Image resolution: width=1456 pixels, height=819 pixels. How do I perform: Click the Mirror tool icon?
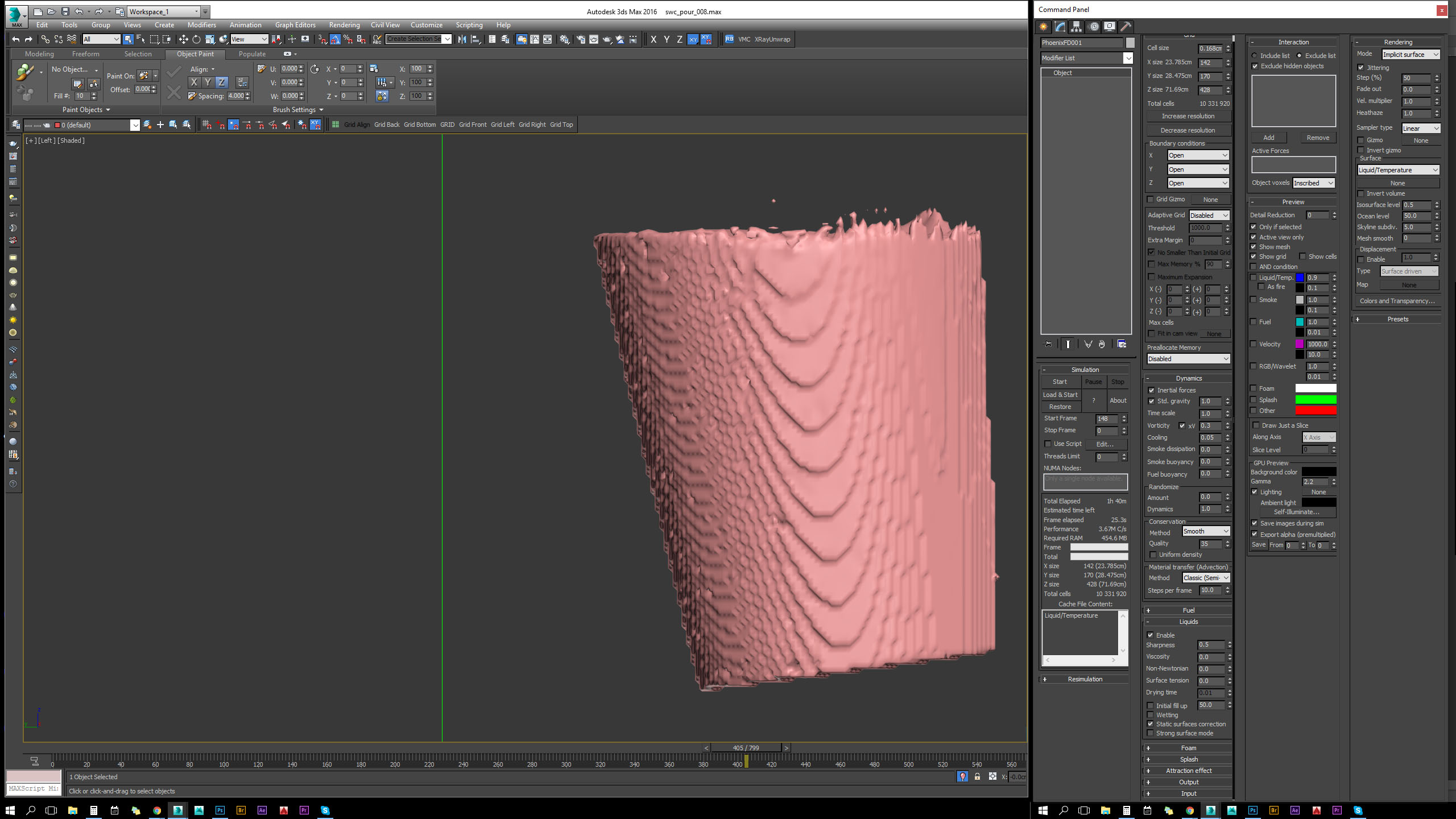[x=462, y=39]
